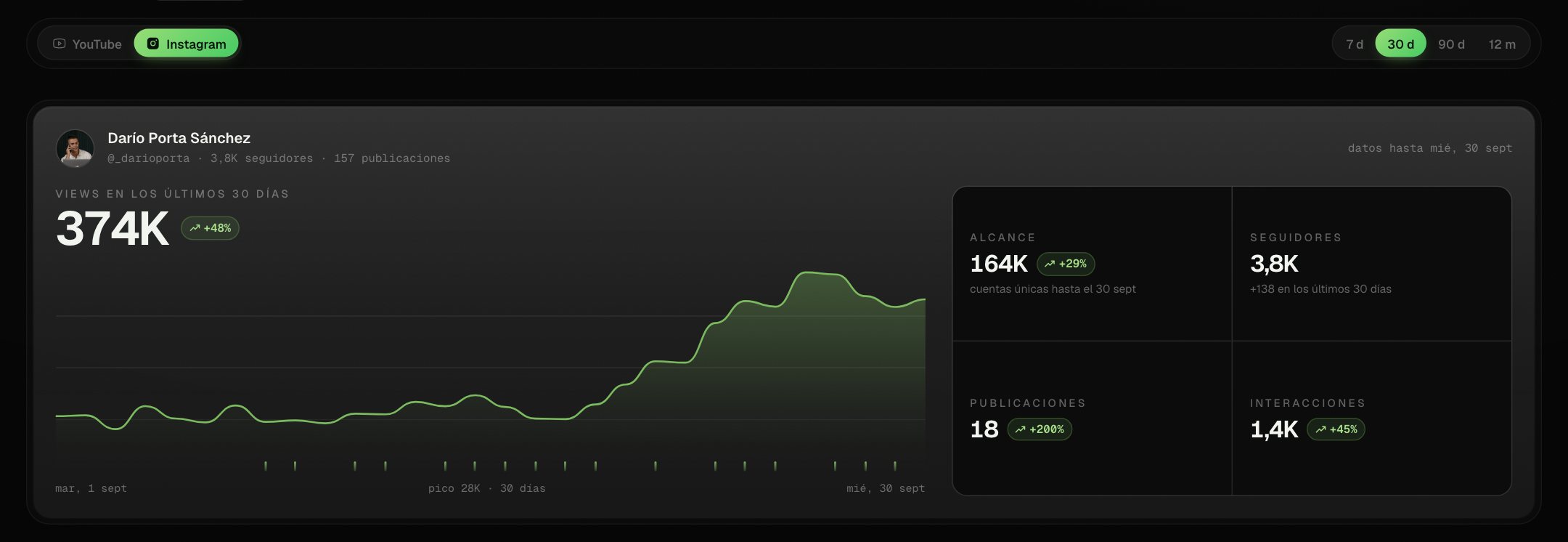Viewport: 1568px width, 542px height.
Task: Click the @_darioporta handle
Action: 148,158
